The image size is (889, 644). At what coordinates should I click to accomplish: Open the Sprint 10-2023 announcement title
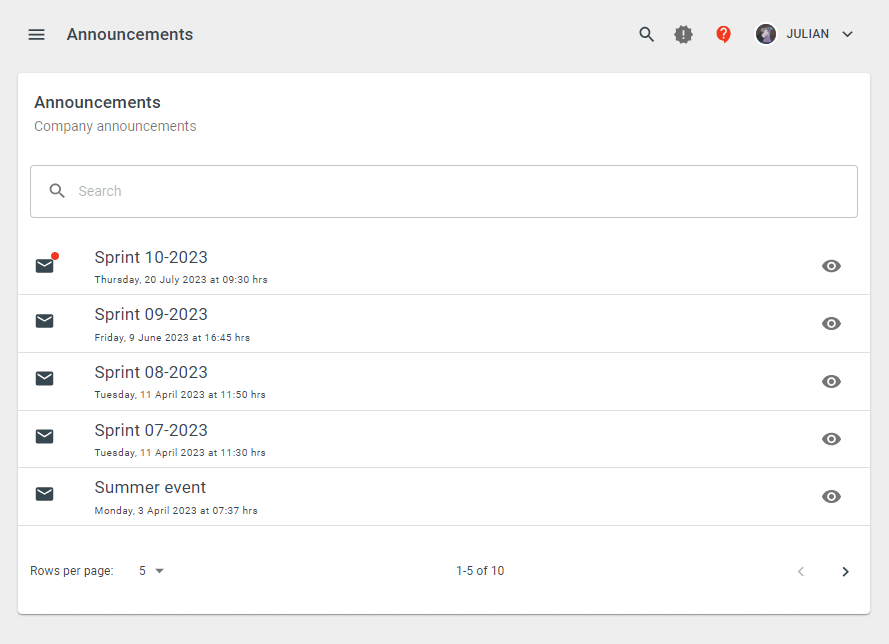(151, 257)
